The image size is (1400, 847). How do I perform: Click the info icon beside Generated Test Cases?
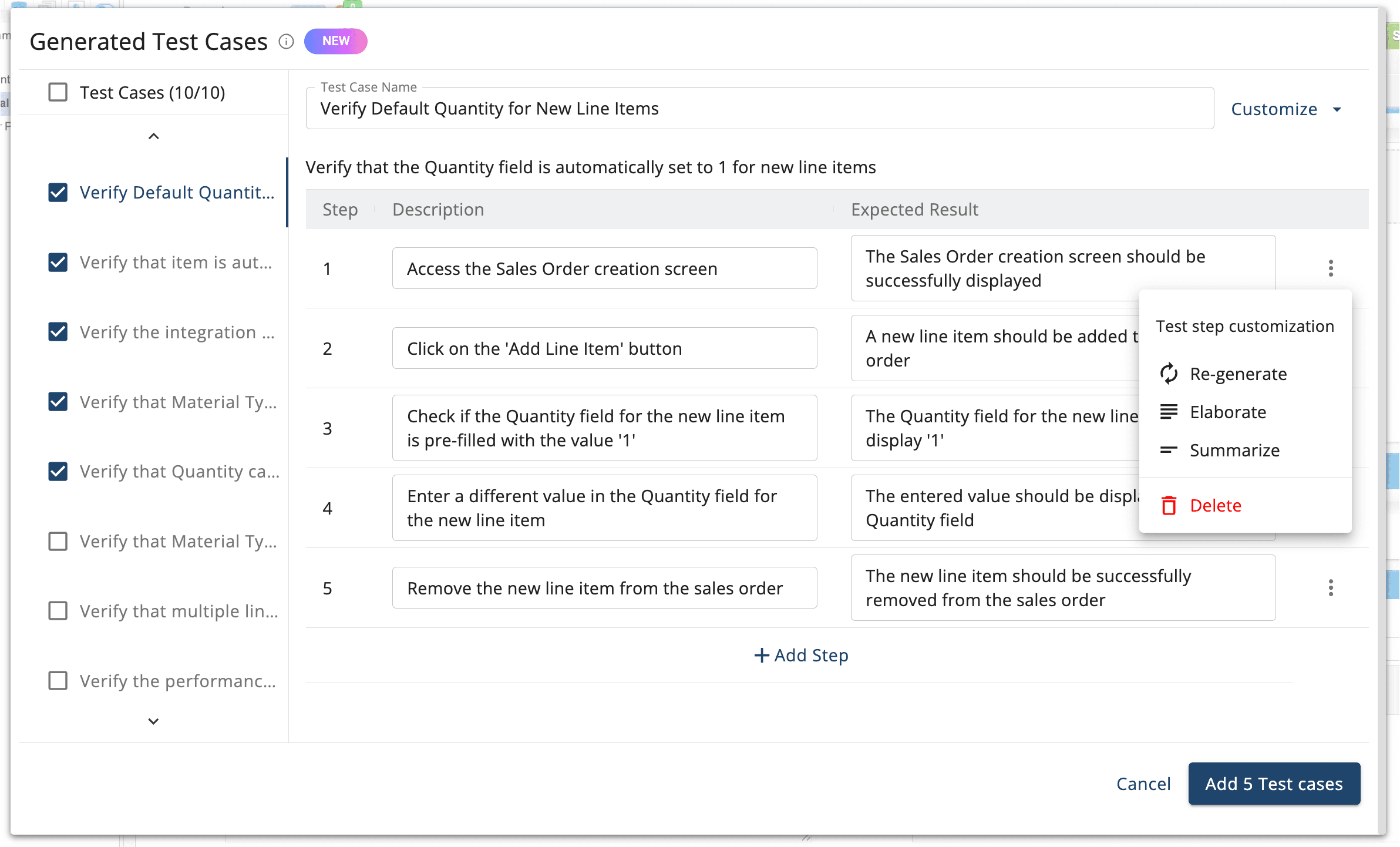[x=286, y=42]
